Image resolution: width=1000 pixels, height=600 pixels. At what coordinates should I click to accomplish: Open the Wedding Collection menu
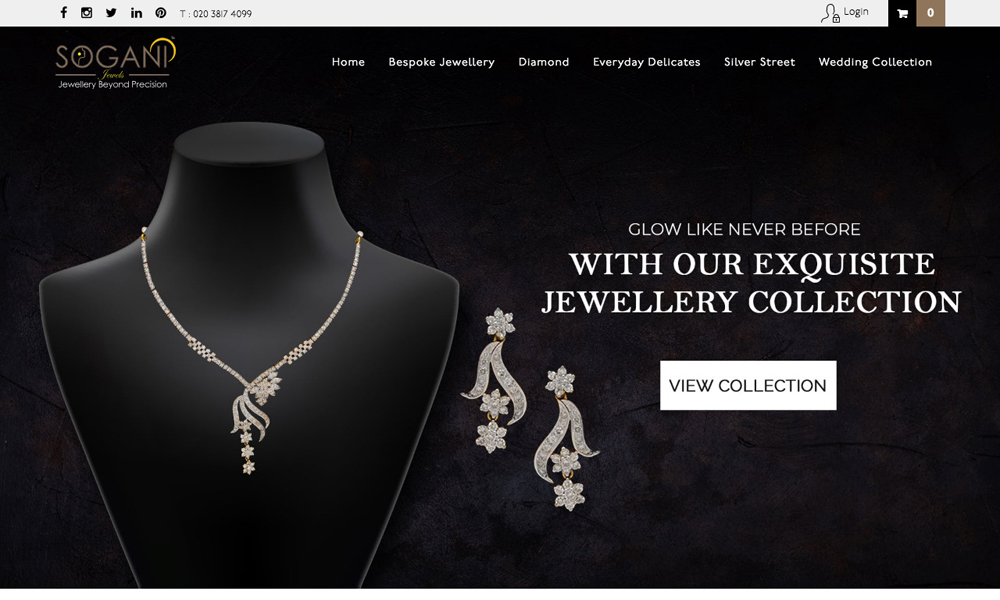tap(875, 62)
